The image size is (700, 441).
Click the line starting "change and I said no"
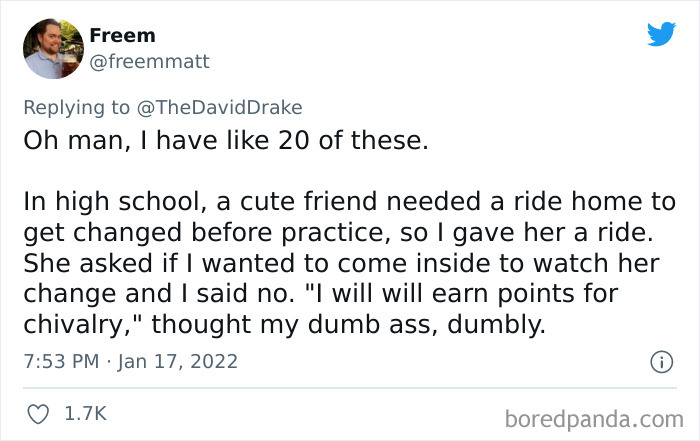320,297
